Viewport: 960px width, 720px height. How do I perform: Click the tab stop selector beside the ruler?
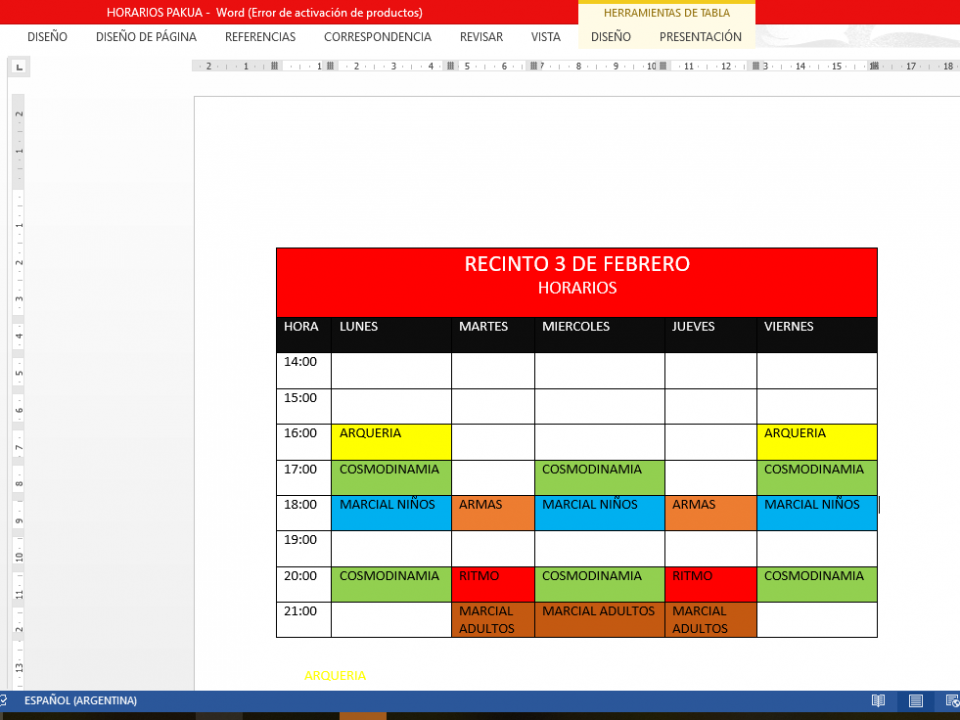[x=20, y=67]
